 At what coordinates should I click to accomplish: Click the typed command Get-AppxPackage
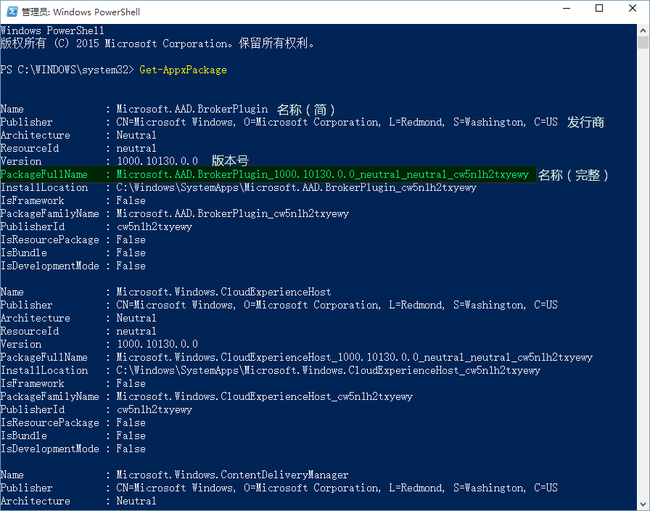pyautogui.click(x=183, y=70)
